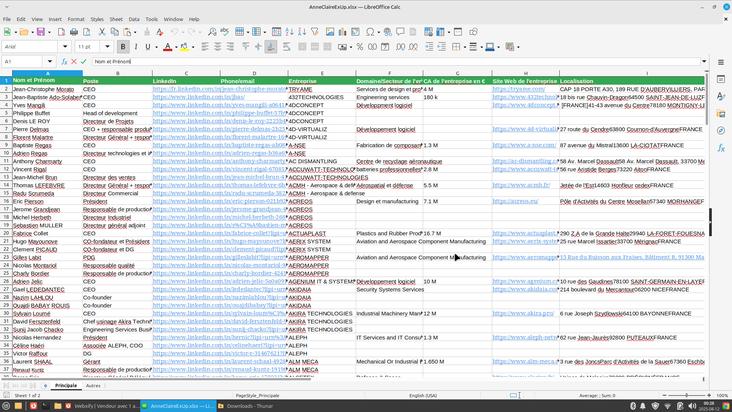Click the Cut scissors icon
The image size is (732, 412).
point(101,32)
